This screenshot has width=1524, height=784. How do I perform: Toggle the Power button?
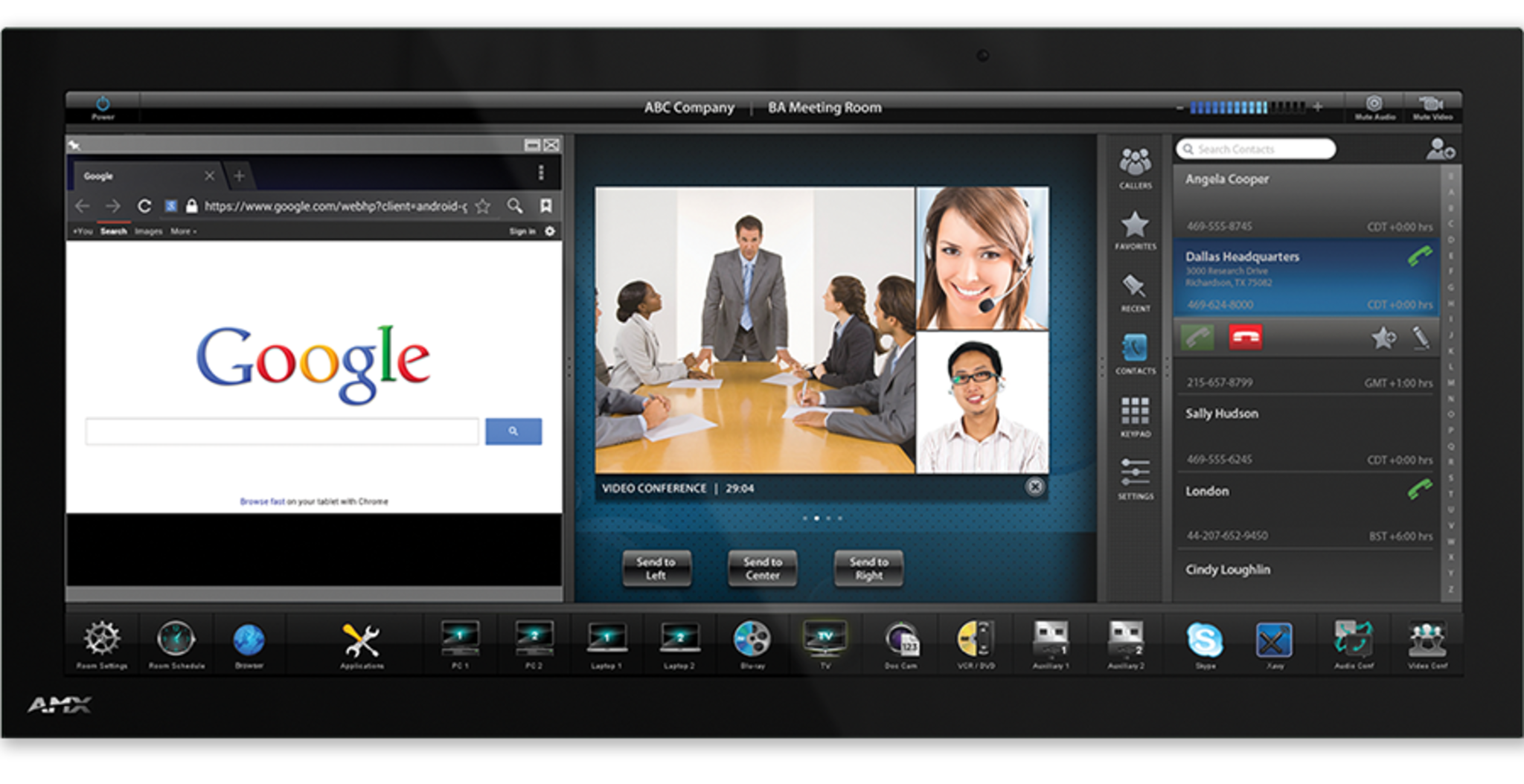(x=103, y=106)
